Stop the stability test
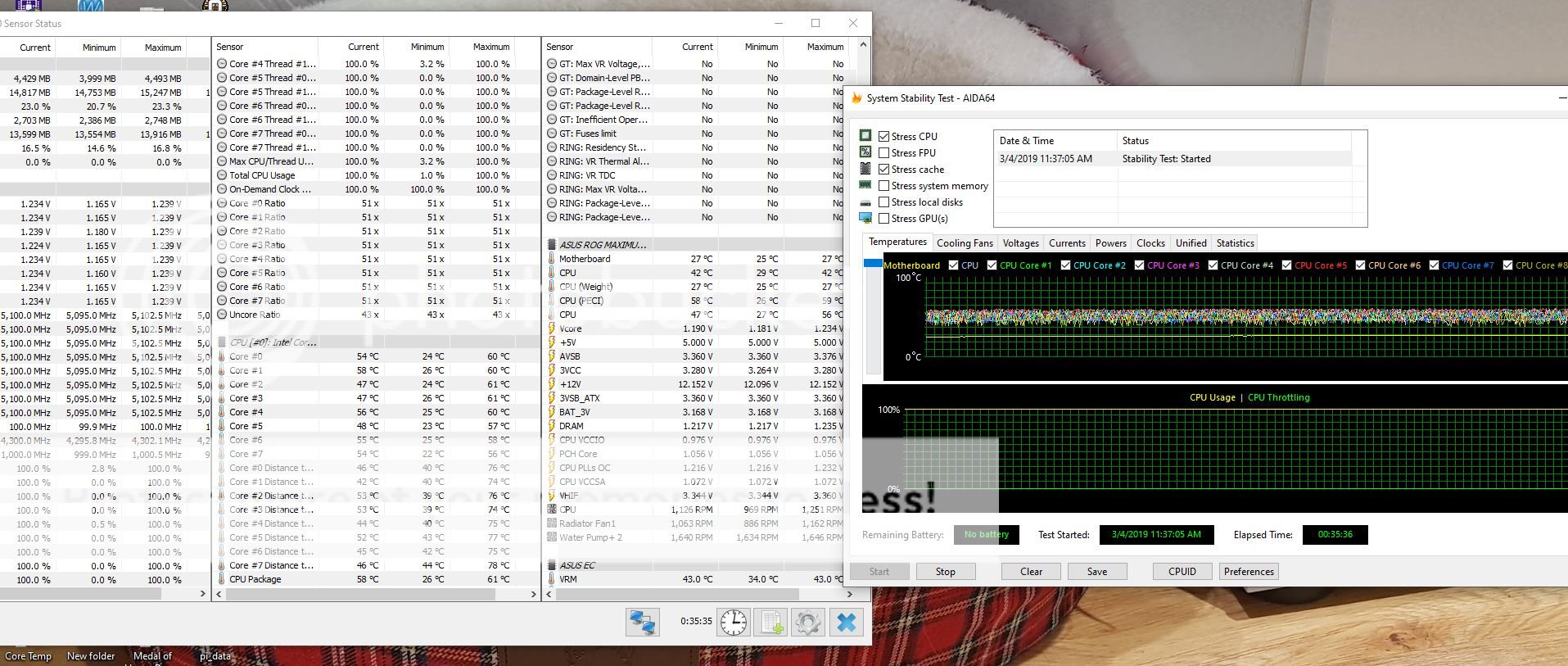Screen dimensions: 1568x666 945,572
